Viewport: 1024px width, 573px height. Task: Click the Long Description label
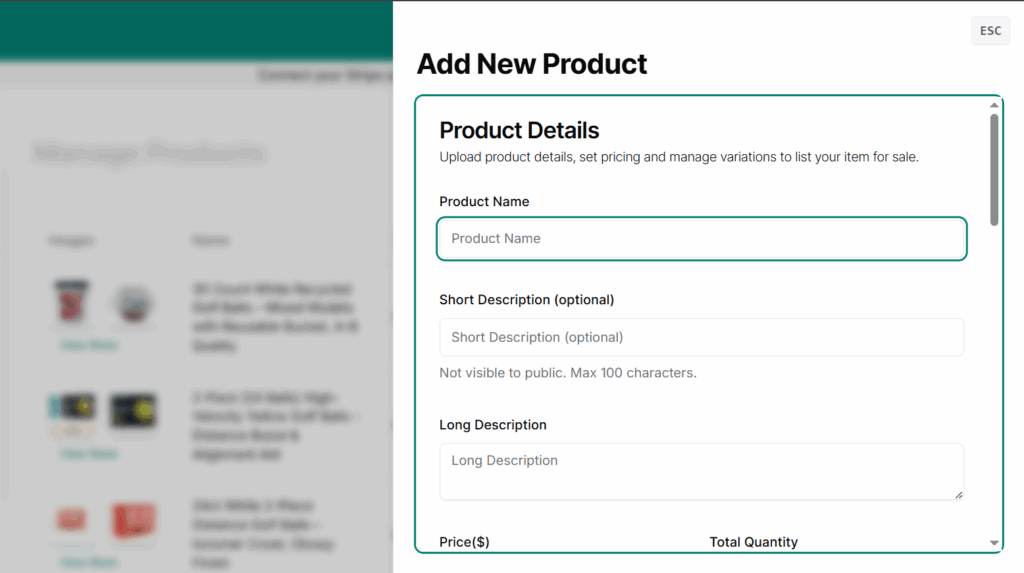[x=492, y=425]
